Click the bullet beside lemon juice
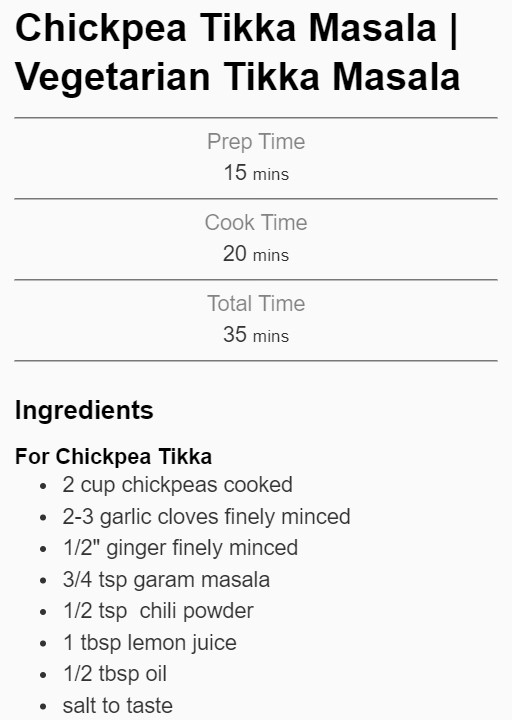The width and height of the screenshot is (512, 720). pyautogui.click(x=44, y=644)
